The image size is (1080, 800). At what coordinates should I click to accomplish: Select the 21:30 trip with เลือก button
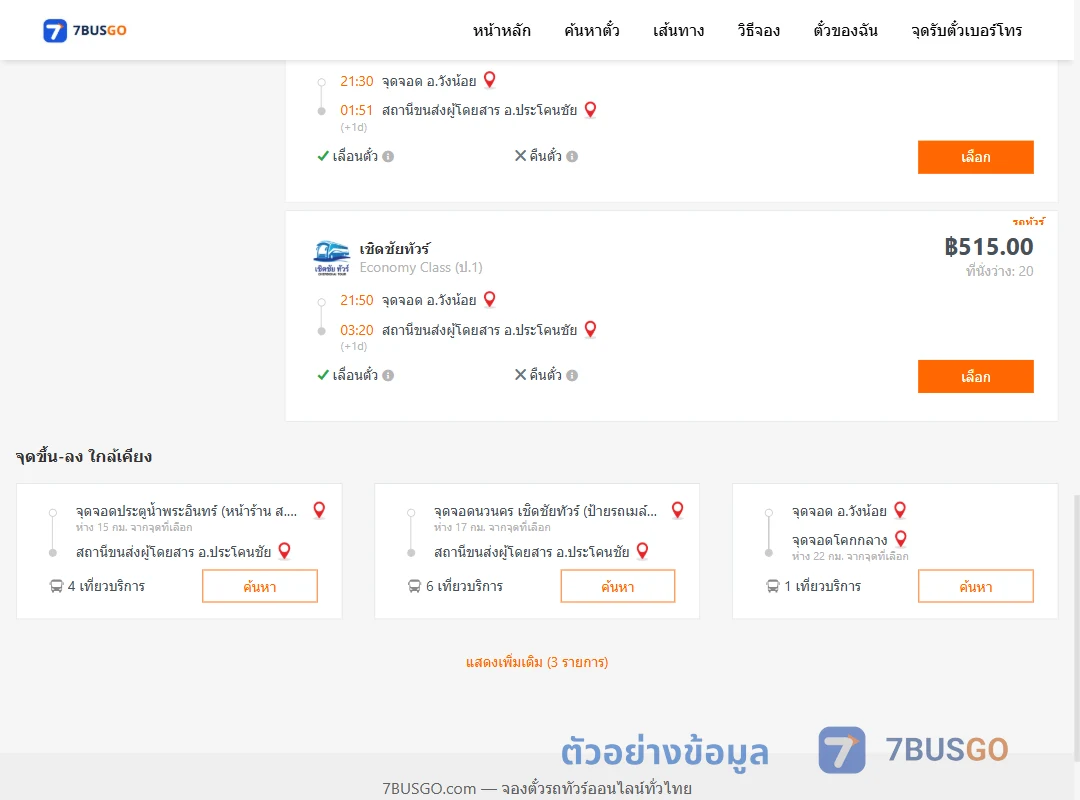coord(975,157)
